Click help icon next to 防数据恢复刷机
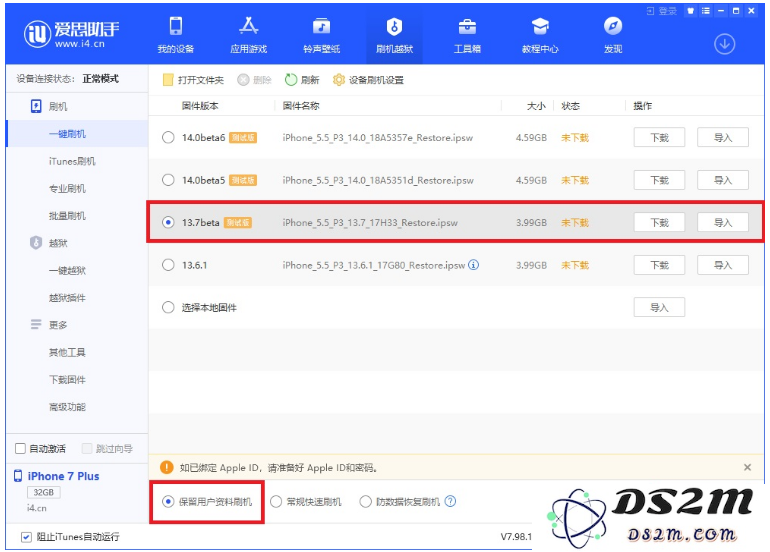Screen dimensions: 770x552 pos(450,501)
